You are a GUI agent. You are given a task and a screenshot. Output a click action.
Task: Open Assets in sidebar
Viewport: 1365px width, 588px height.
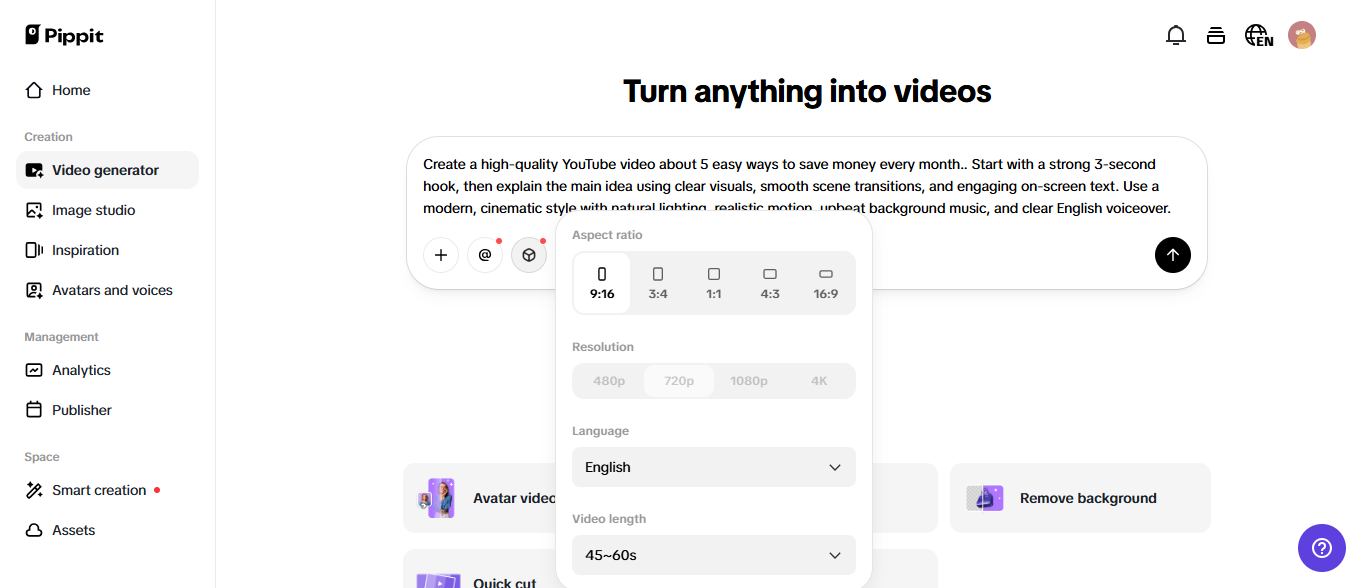(107, 530)
